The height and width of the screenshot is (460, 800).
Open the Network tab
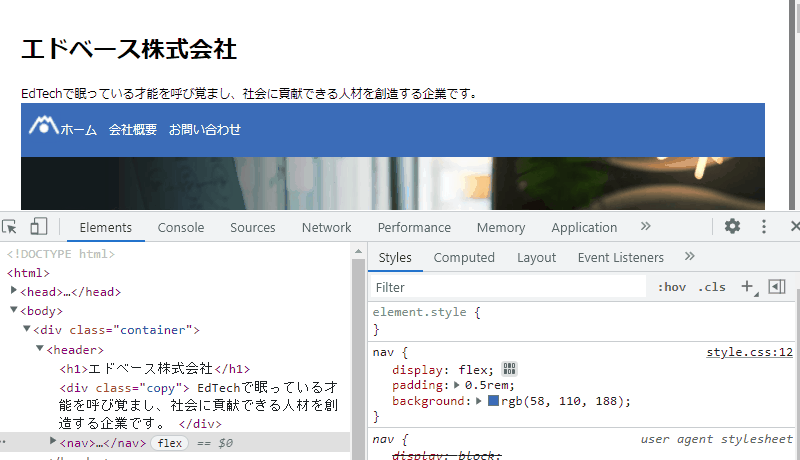tap(327, 227)
